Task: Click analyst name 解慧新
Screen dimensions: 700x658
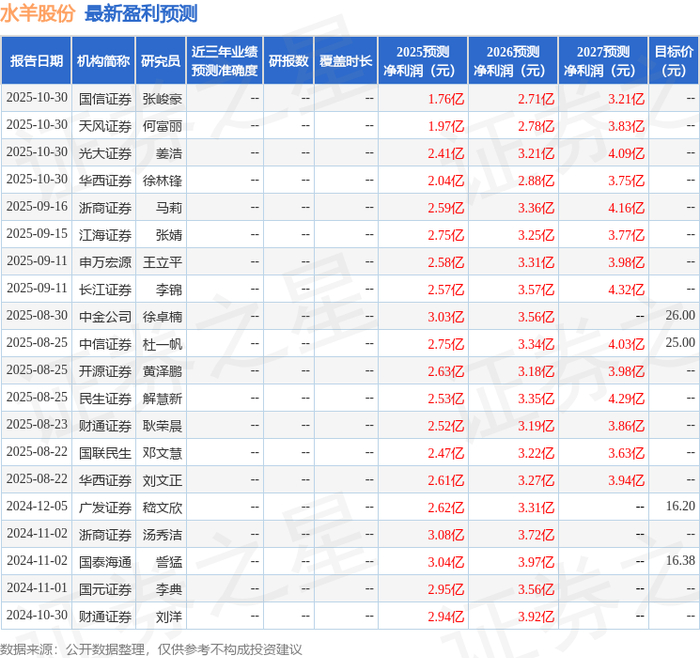Action: coord(162,399)
